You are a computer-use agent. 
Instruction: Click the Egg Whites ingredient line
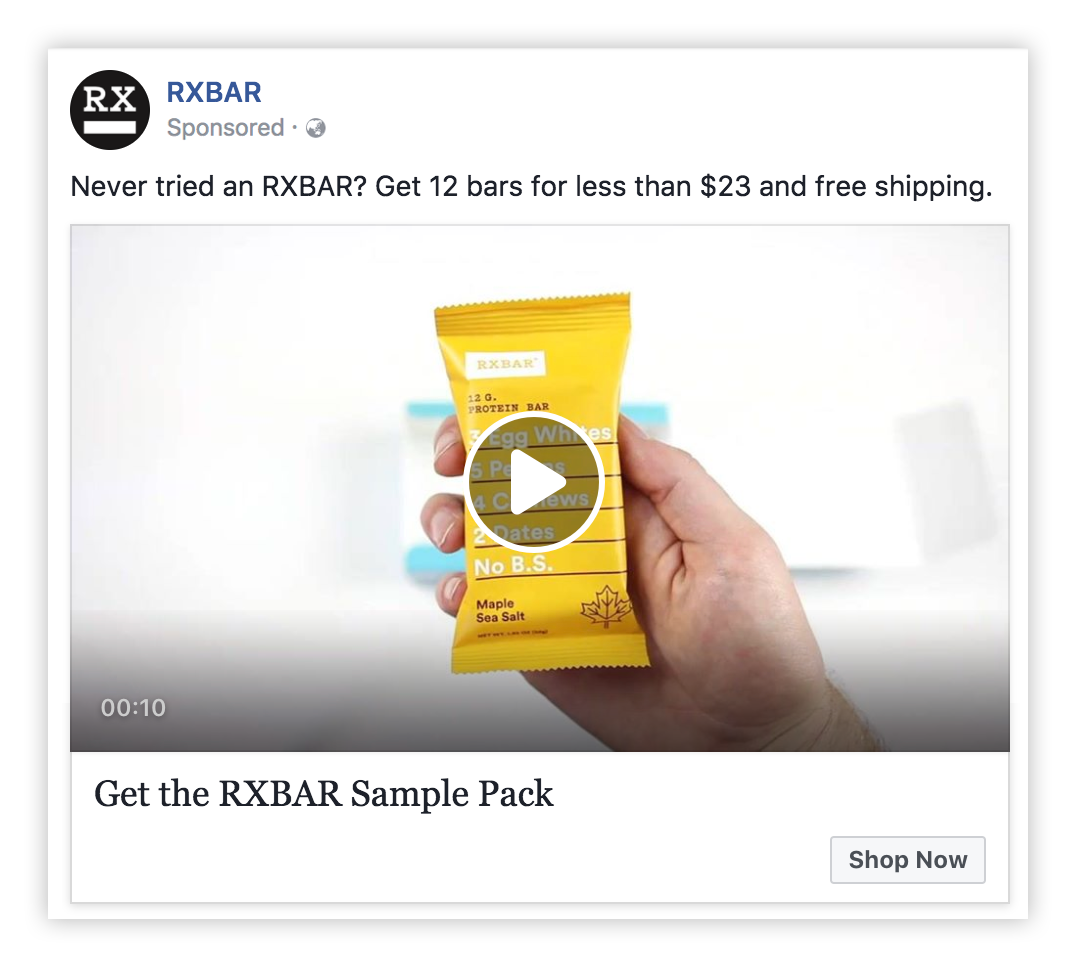click(541, 433)
